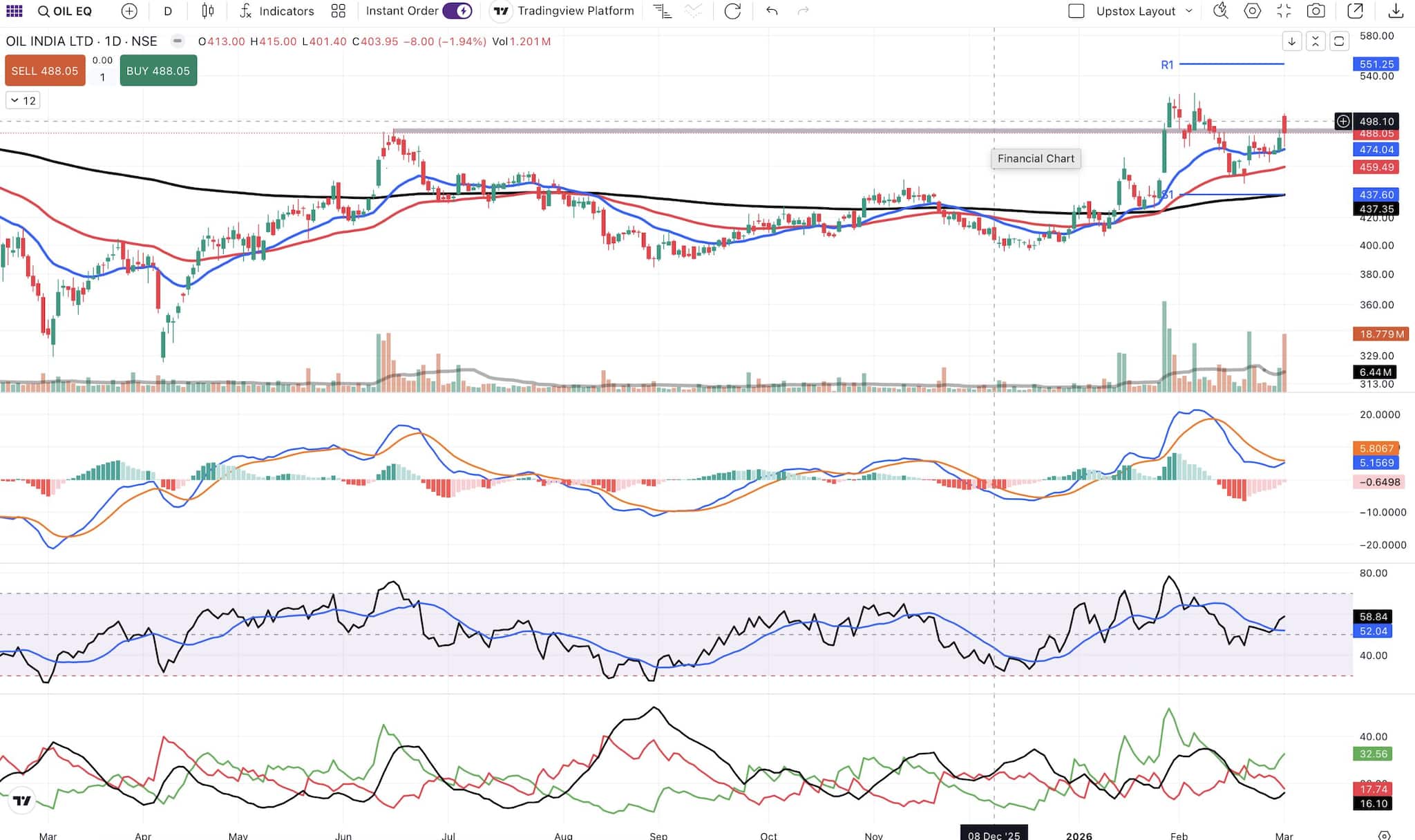Click the SELL 488.05 button

pyautogui.click(x=45, y=71)
